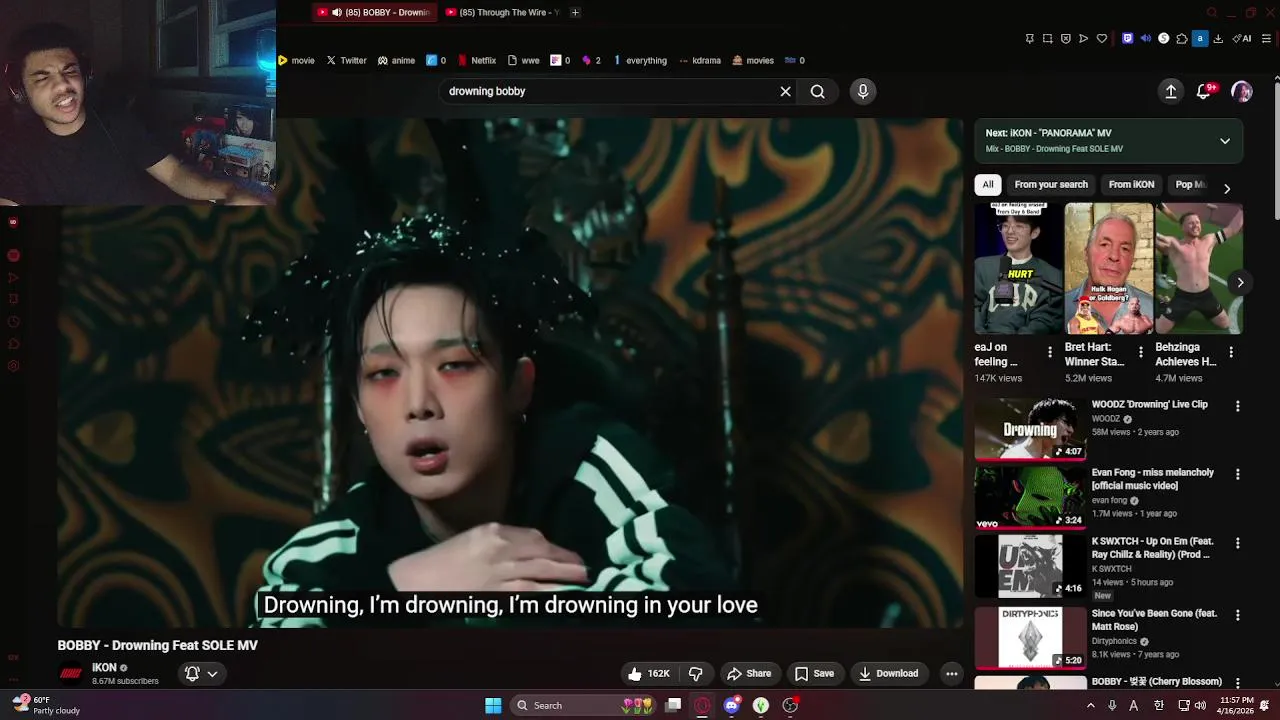Open Twitch extension icon
The width and height of the screenshot is (1280, 720).
pos(1128,39)
